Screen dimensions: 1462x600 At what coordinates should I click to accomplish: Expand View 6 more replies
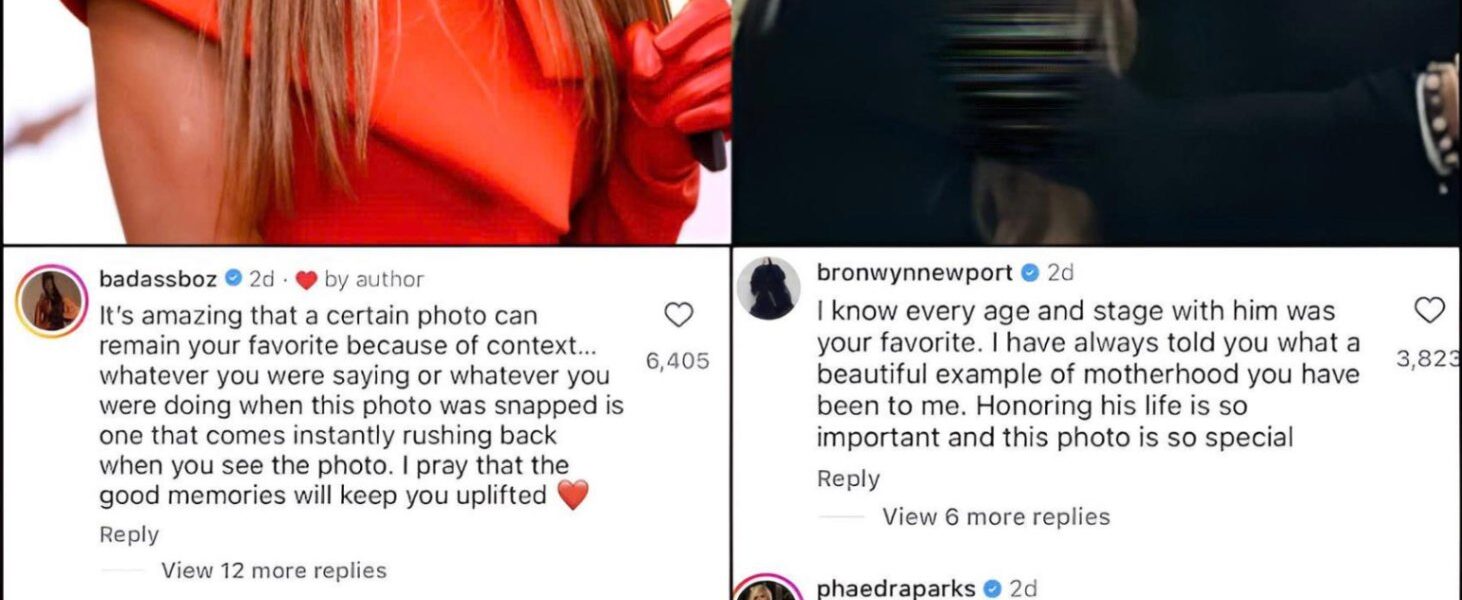click(x=996, y=517)
